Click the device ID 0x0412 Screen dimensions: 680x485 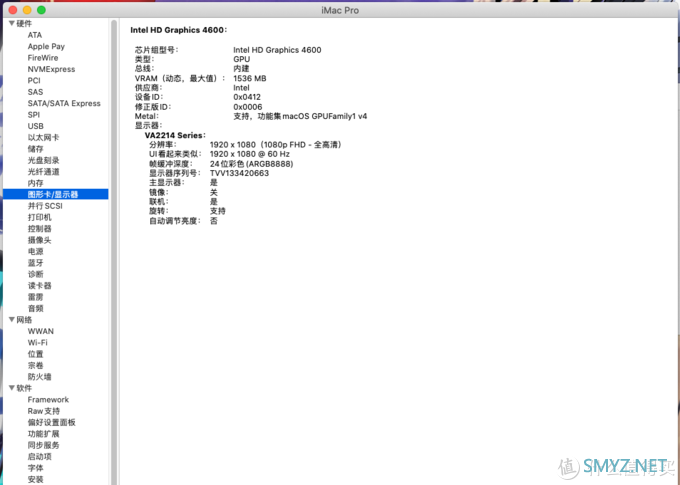click(247, 97)
